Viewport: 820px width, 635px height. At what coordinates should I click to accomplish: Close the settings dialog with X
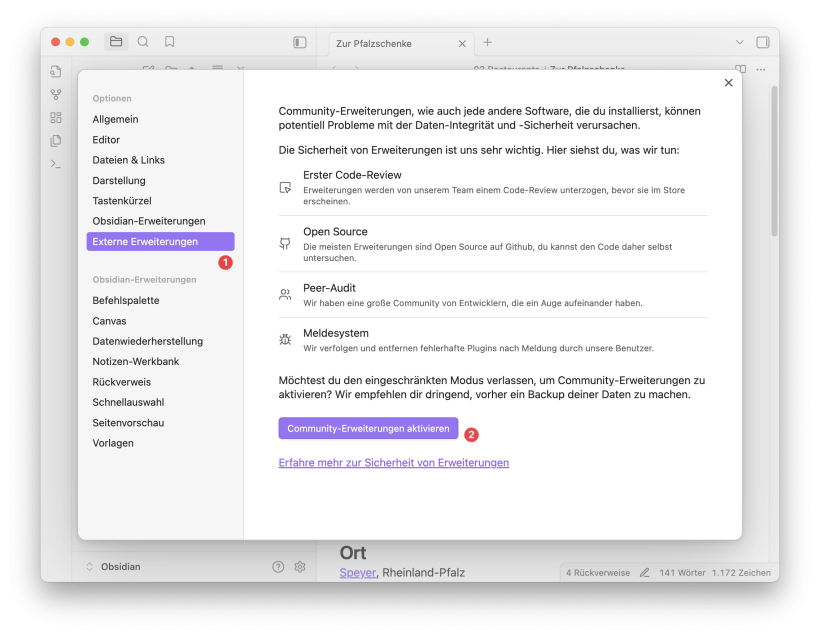pos(728,83)
